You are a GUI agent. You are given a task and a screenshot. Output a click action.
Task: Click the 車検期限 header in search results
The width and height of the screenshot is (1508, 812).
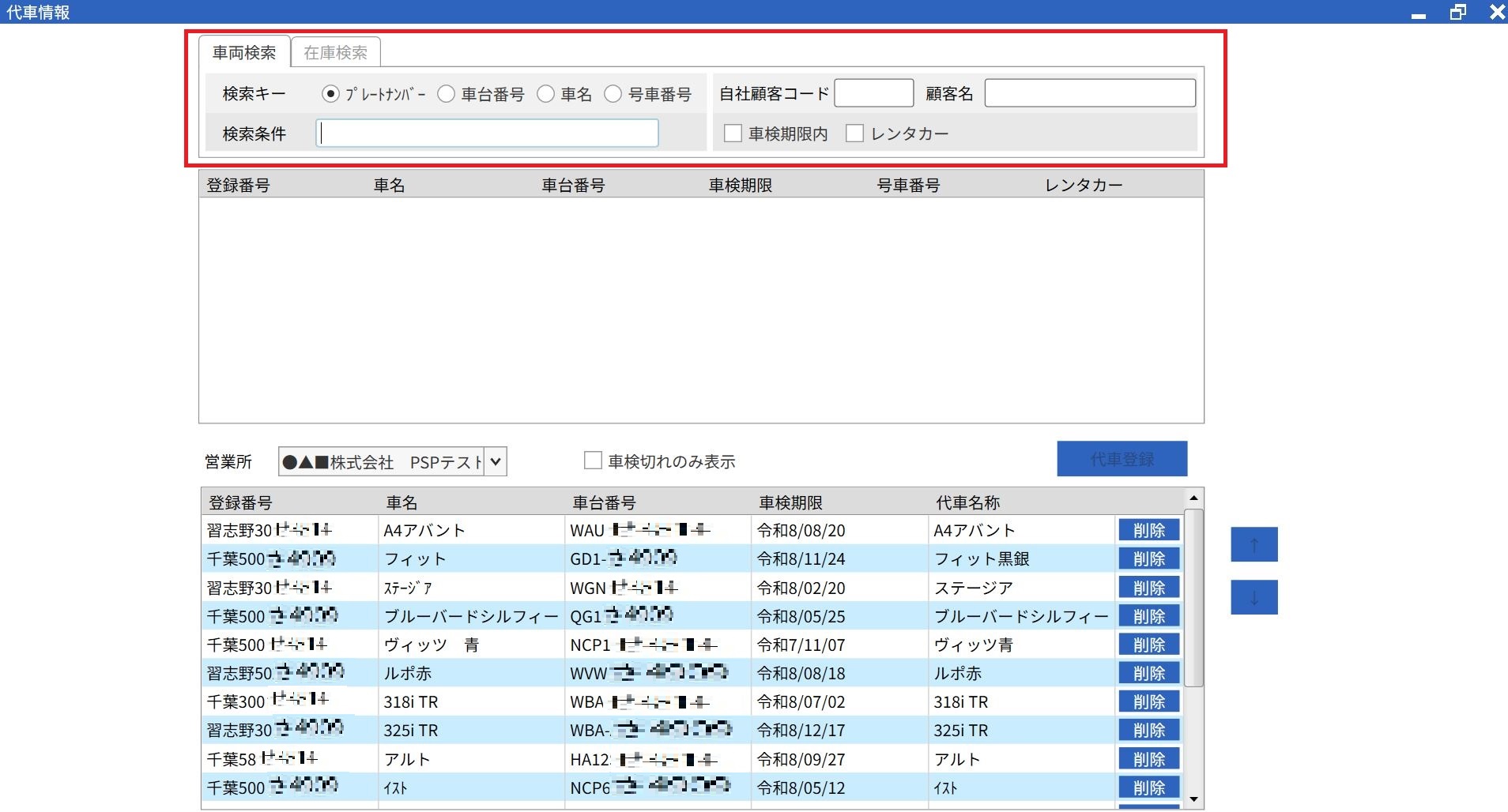741,186
